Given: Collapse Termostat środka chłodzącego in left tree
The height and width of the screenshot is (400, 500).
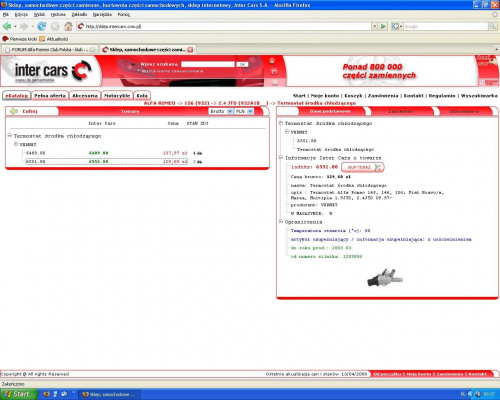Looking at the screenshot, I should (10, 135).
